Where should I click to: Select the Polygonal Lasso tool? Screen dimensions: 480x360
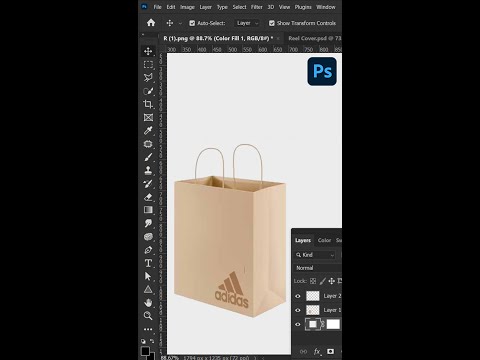[x=148, y=77]
